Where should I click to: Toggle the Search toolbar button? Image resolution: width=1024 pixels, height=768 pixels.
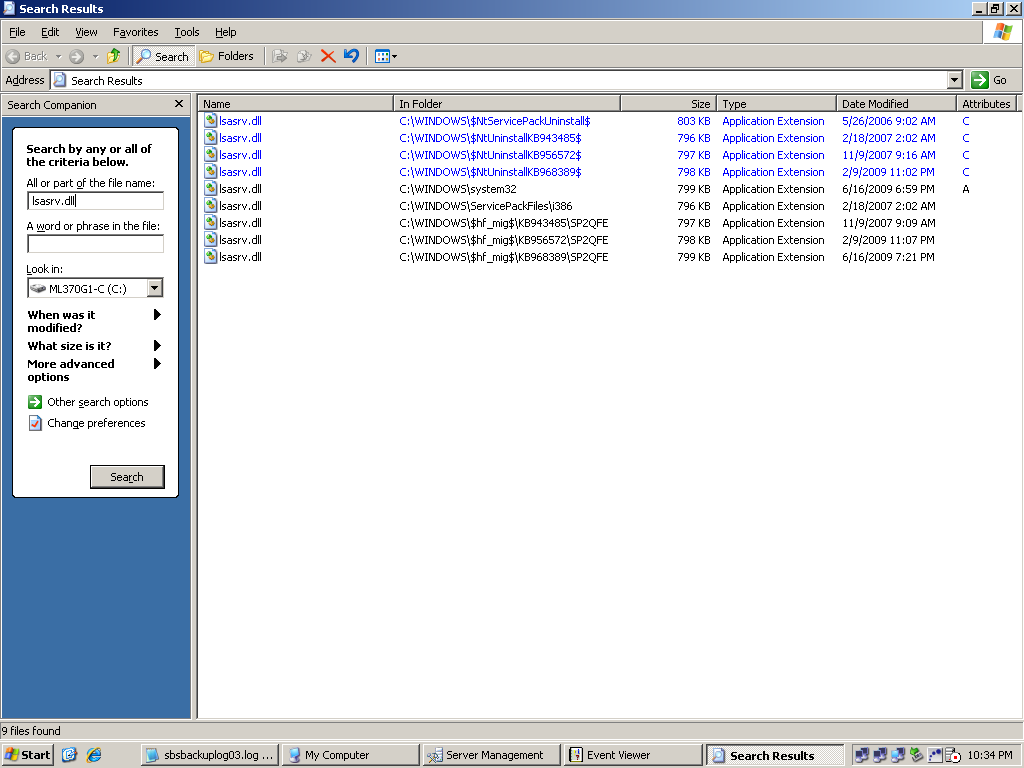point(163,56)
